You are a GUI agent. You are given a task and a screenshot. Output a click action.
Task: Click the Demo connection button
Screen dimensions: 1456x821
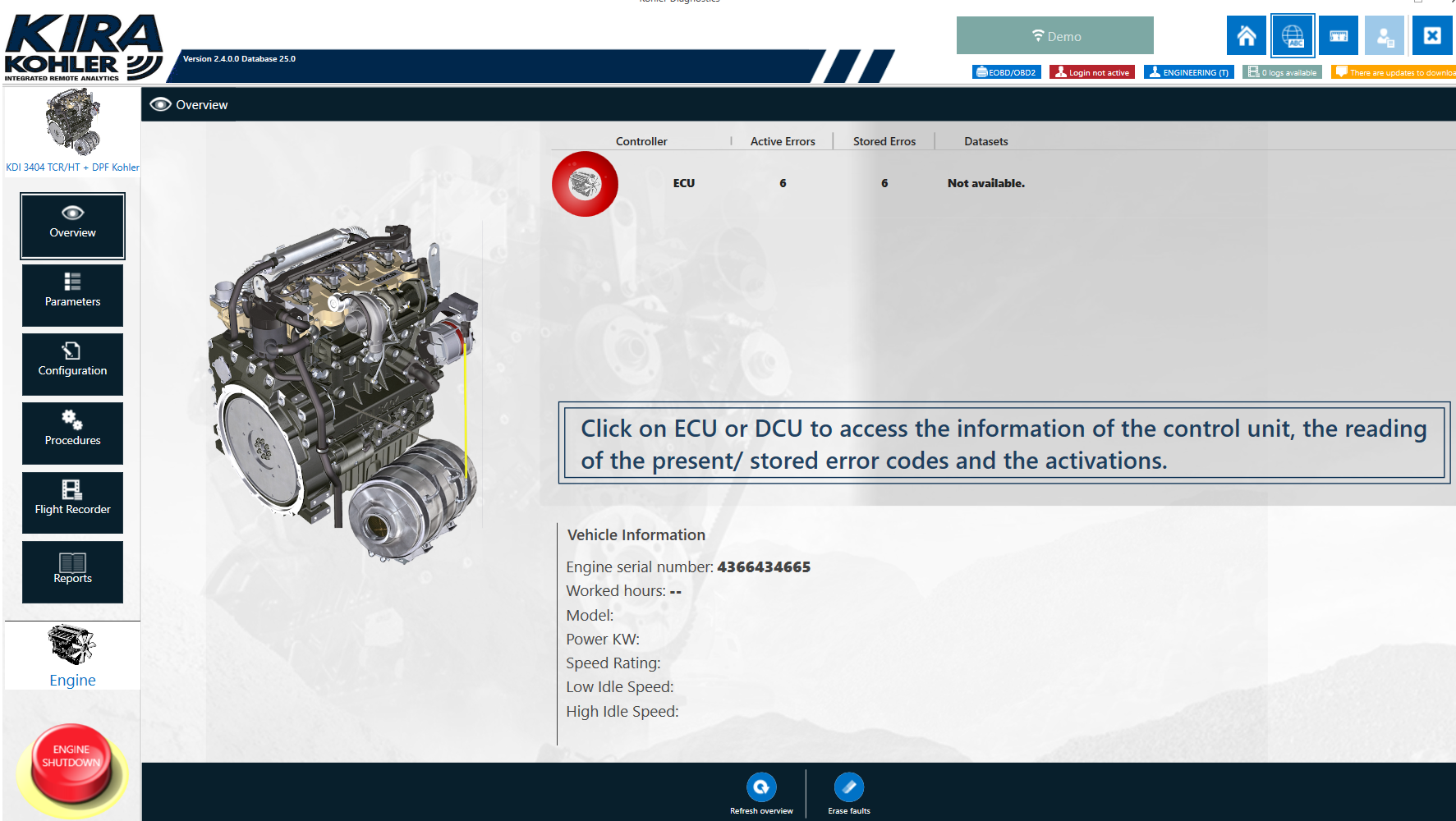(1054, 36)
